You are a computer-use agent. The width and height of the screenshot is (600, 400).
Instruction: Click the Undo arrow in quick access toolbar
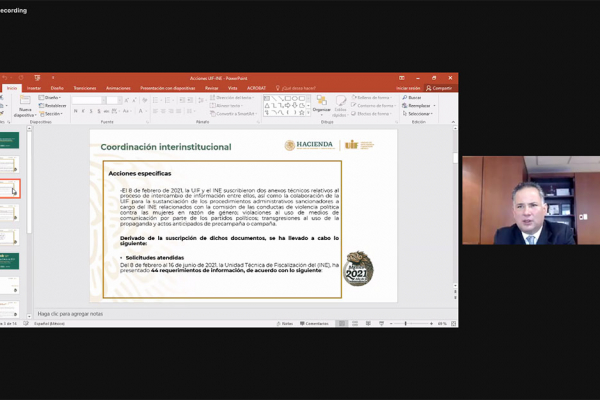[5, 78]
